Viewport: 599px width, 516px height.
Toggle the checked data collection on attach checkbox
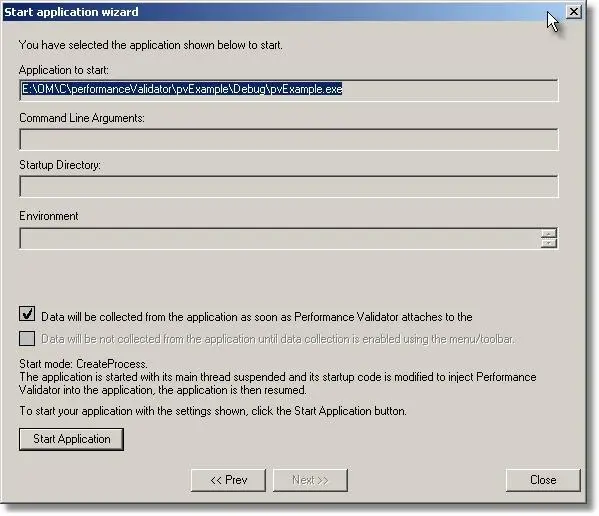point(27,314)
